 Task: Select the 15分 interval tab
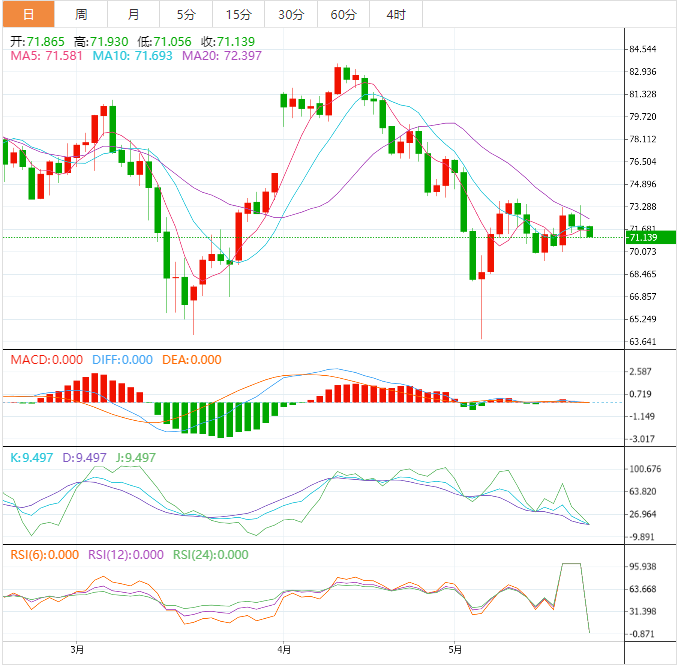click(x=238, y=14)
